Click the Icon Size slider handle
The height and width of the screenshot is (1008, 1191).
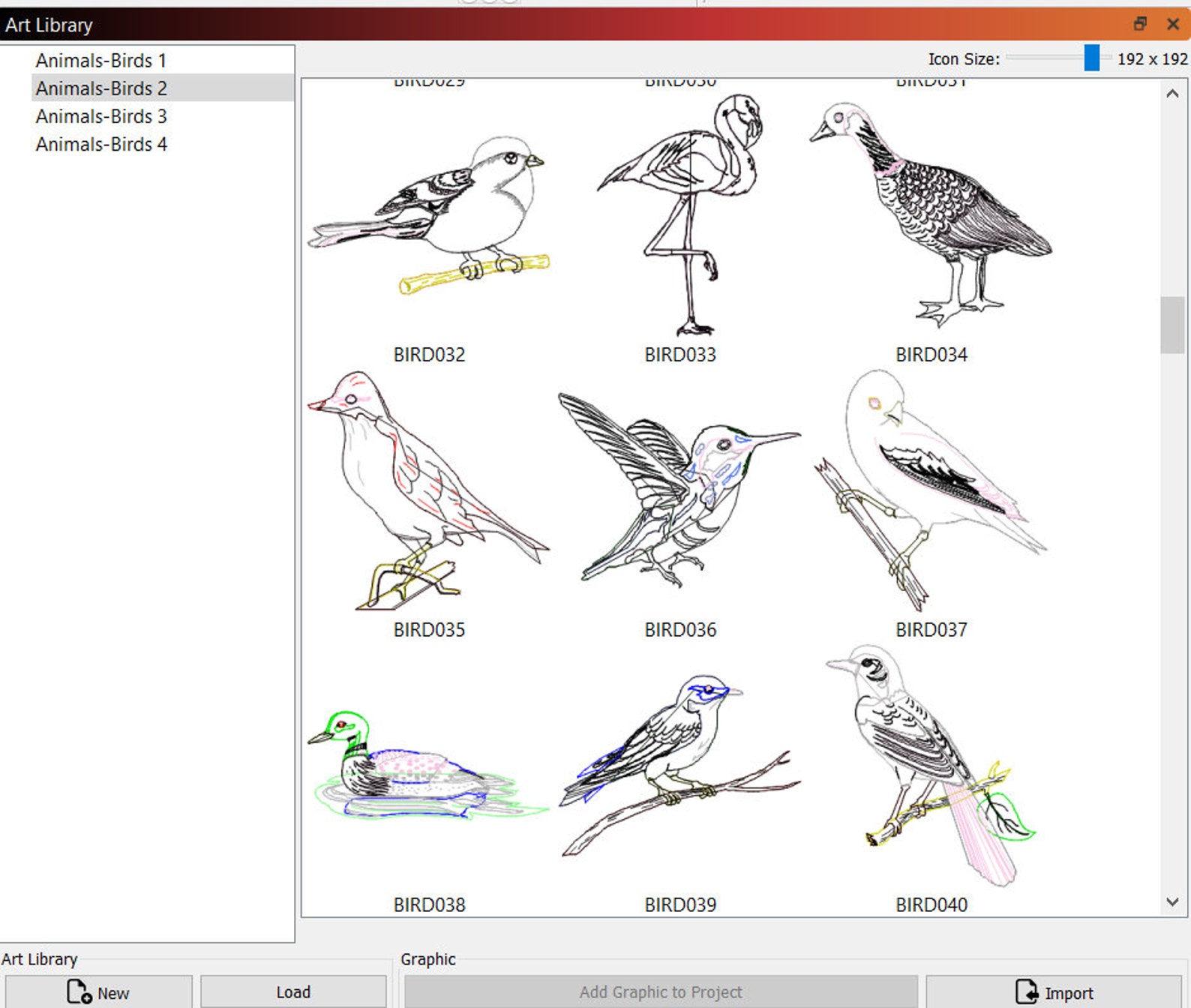[x=1092, y=58]
